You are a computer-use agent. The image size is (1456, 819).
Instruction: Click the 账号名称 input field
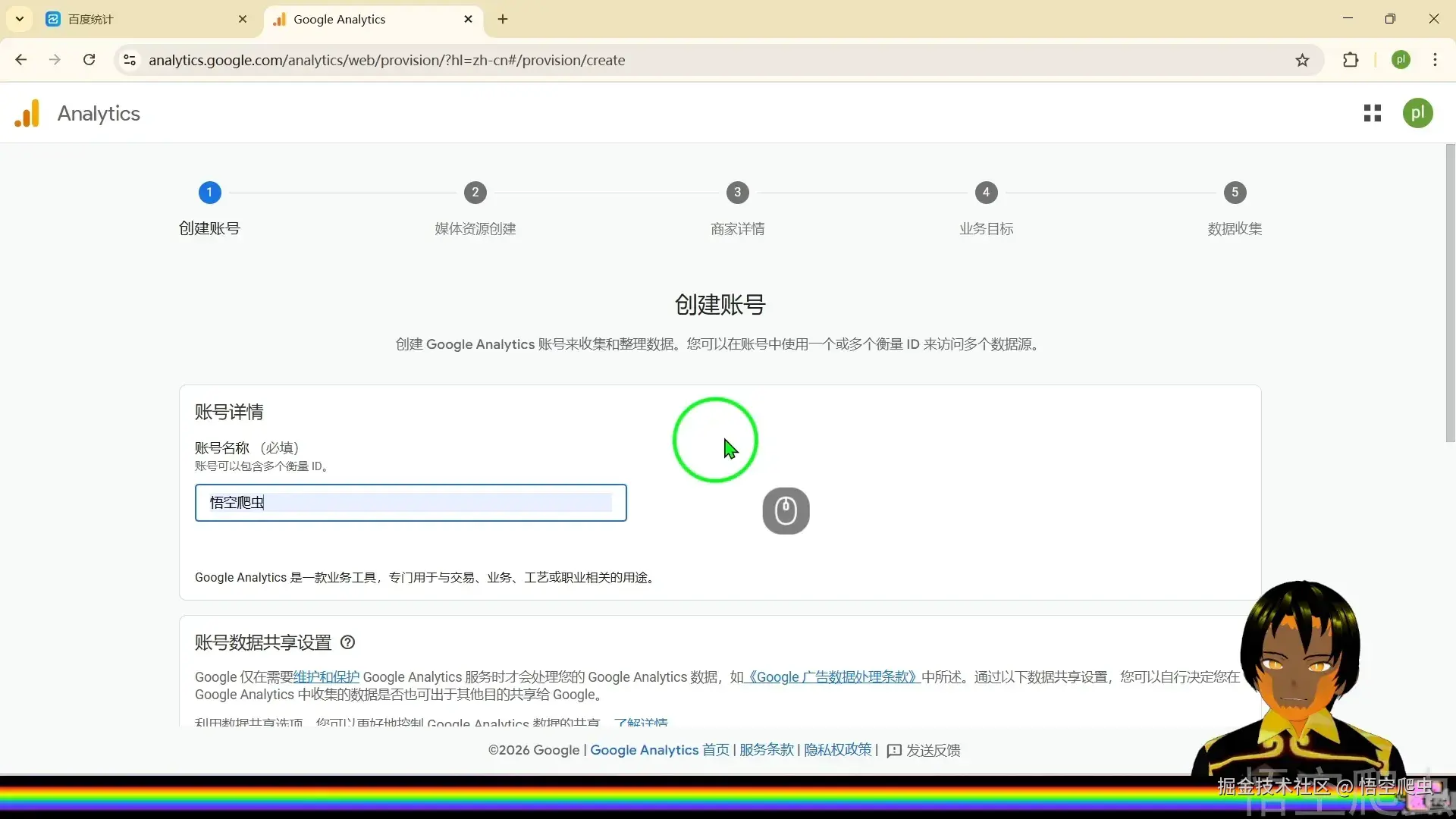(410, 503)
